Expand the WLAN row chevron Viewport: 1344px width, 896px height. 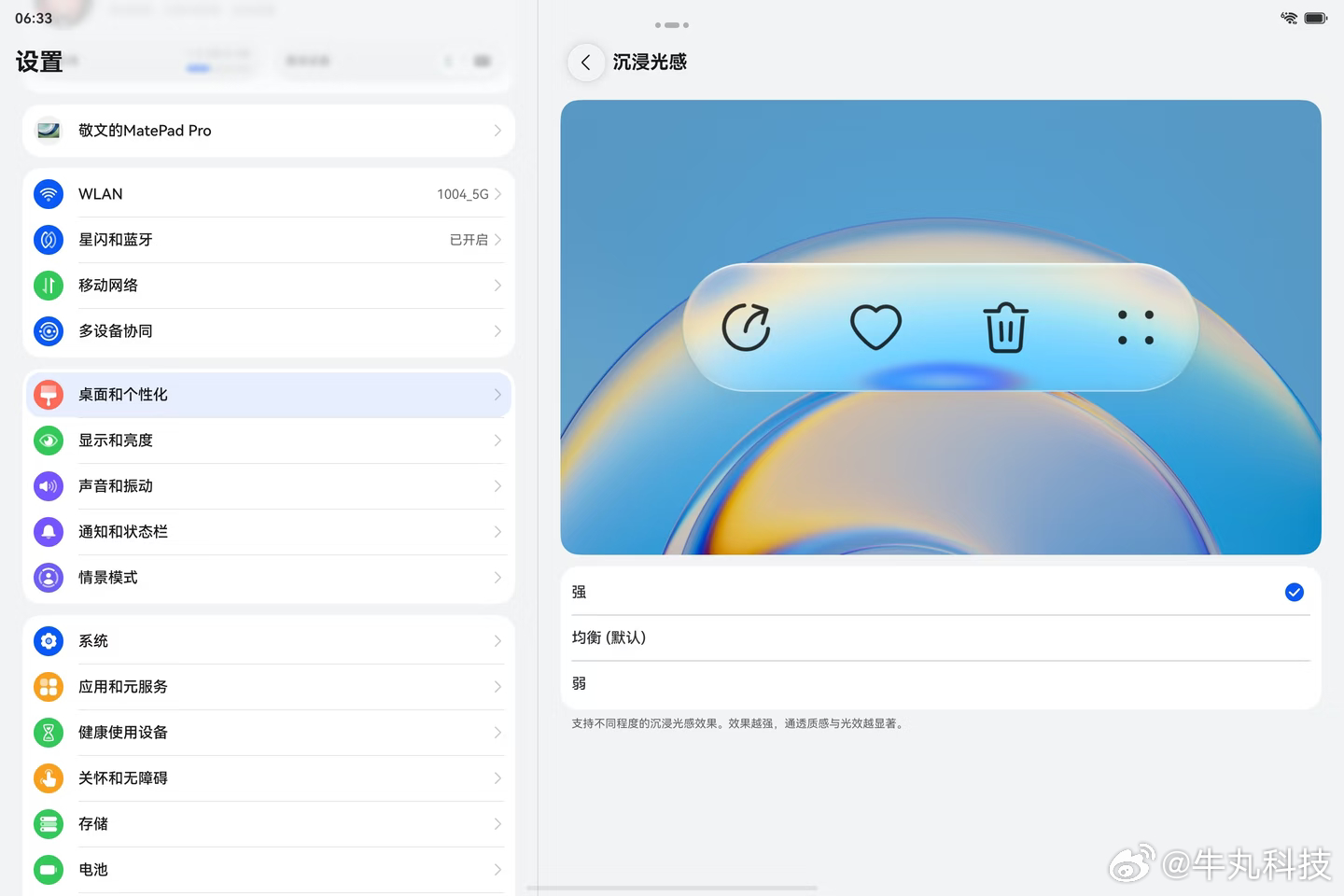pos(497,194)
